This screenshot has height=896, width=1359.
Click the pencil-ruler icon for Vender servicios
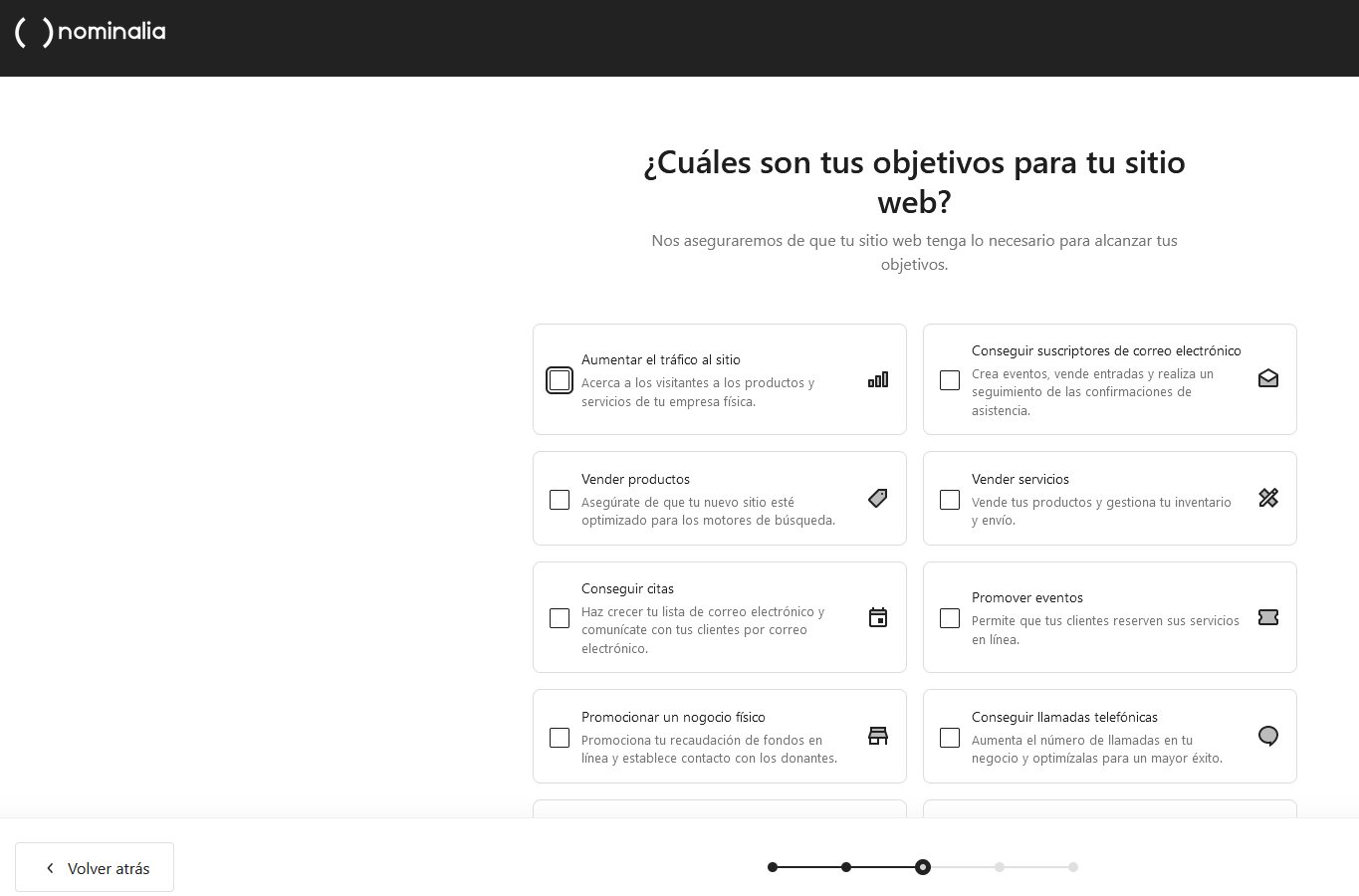point(1268,498)
